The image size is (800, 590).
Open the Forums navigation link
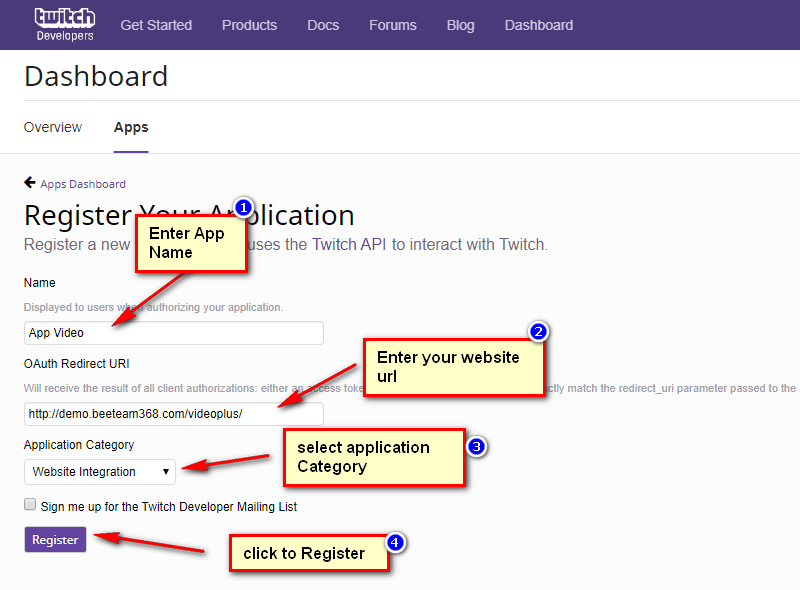tap(393, 25)
